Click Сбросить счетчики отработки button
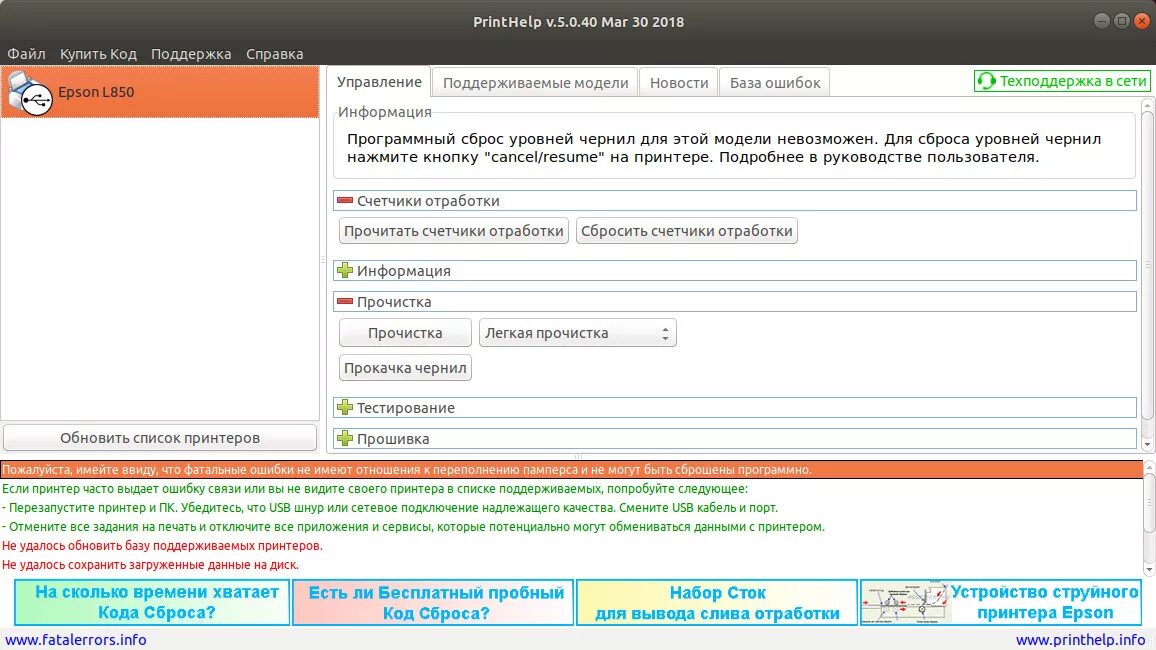 point(686,231)
